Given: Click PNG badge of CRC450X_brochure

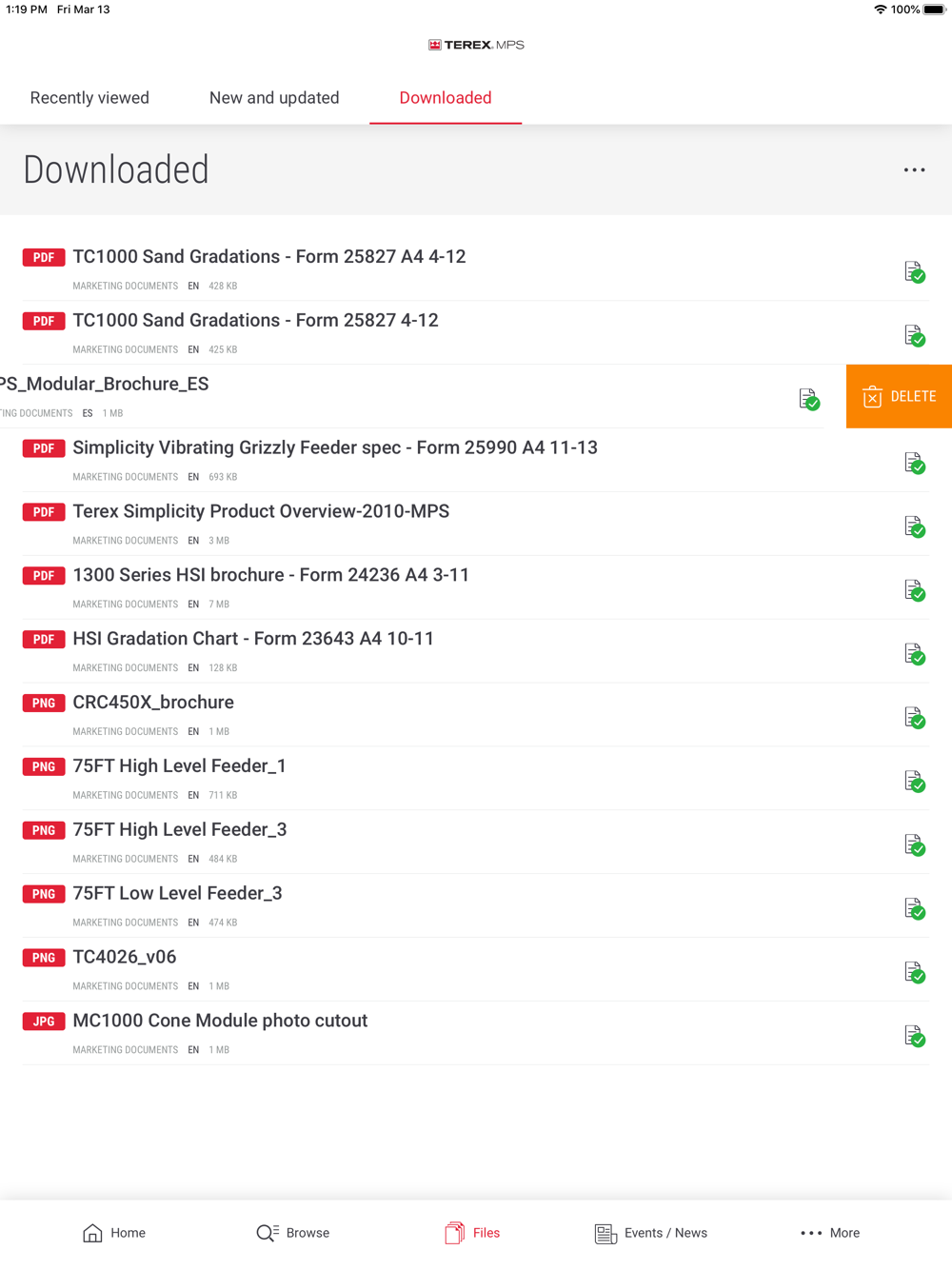Looking at the screenshot, I should coord(44,704).
